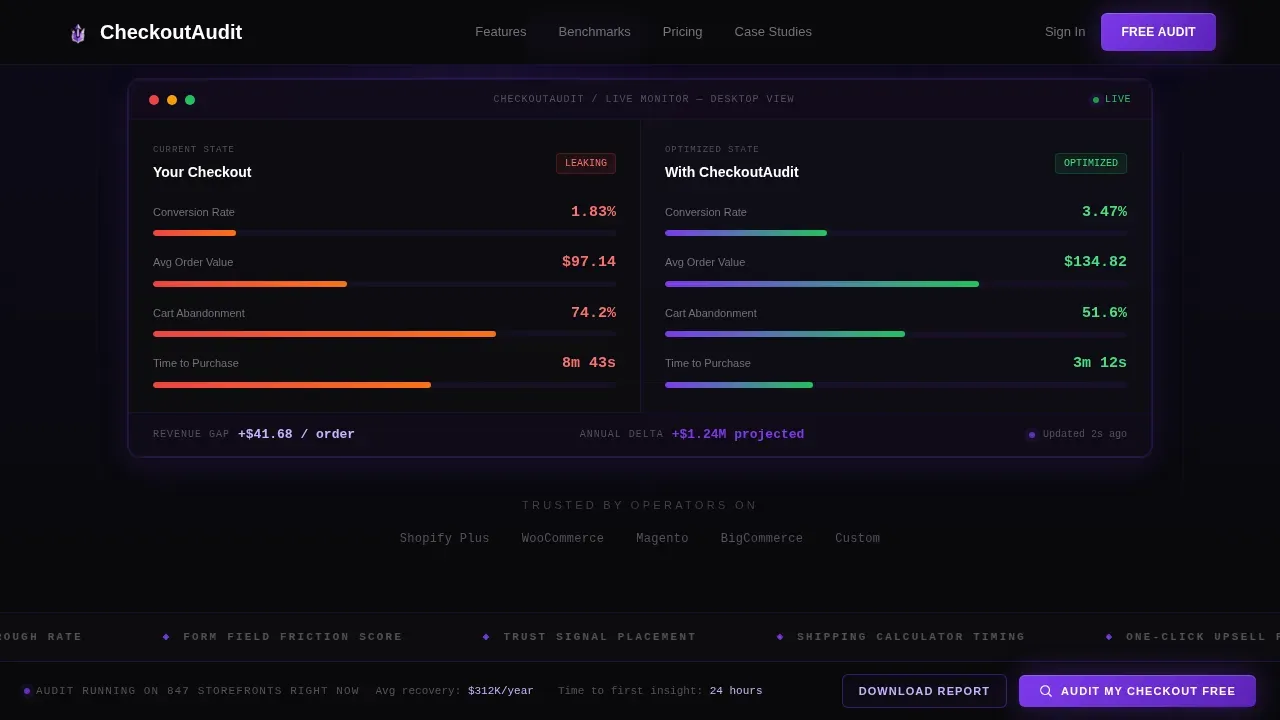Click the 74.2% abandonment value

[x=593, y=313]
